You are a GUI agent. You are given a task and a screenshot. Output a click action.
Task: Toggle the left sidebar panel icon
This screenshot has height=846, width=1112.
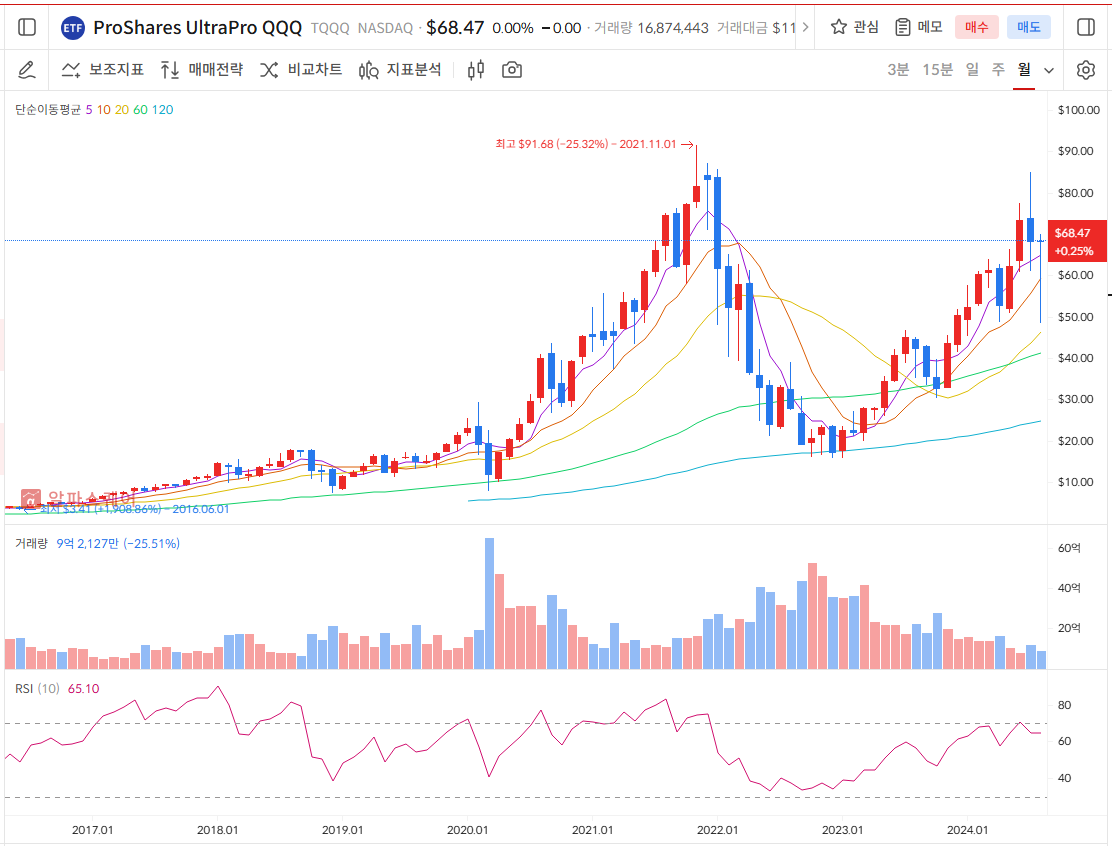27,28
